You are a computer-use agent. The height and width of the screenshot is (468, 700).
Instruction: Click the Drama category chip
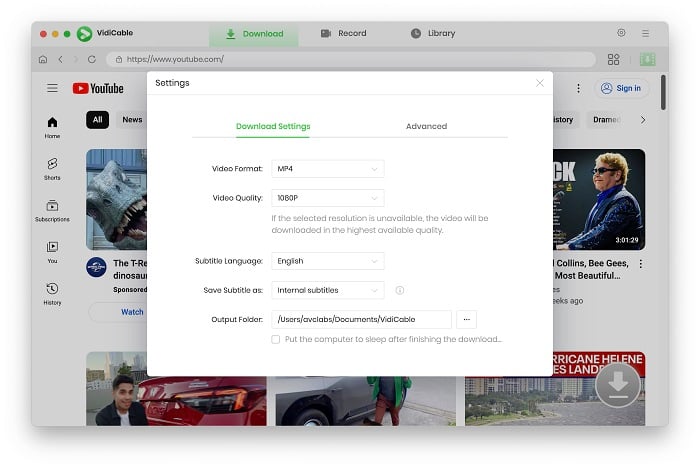coord(605,120)
